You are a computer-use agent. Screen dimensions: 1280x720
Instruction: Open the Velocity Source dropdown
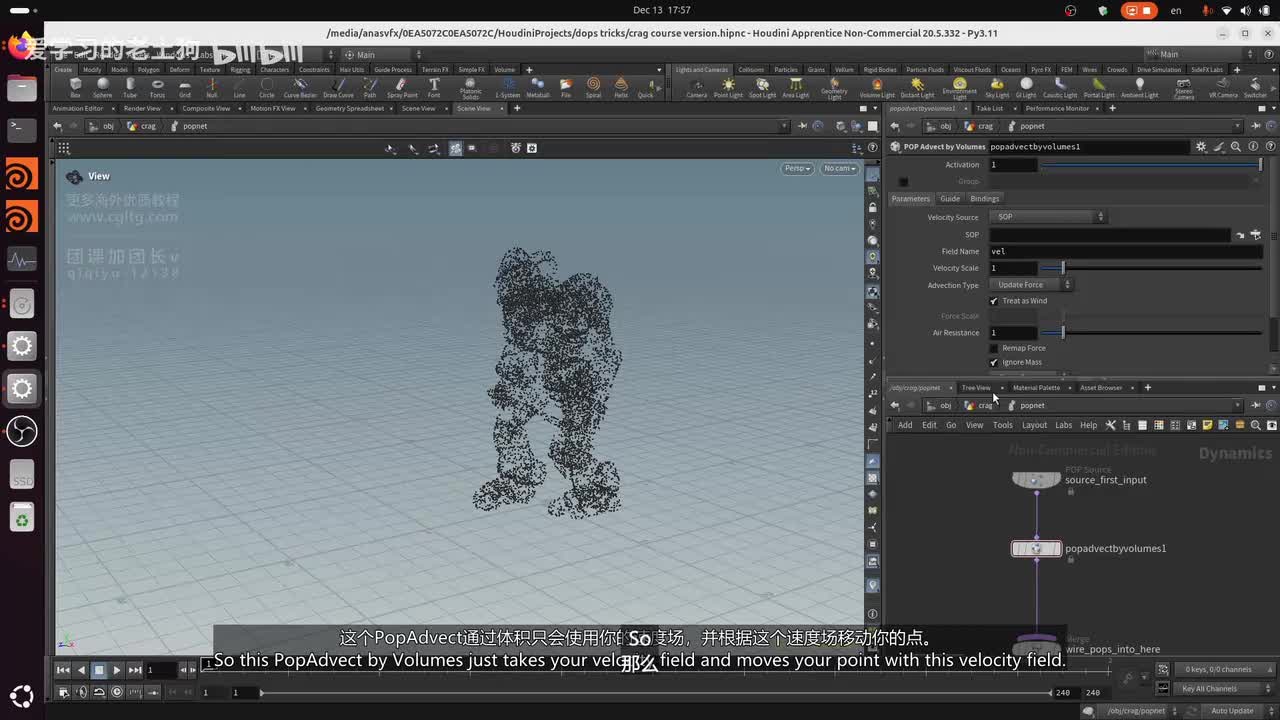[x=1048, y=217]
